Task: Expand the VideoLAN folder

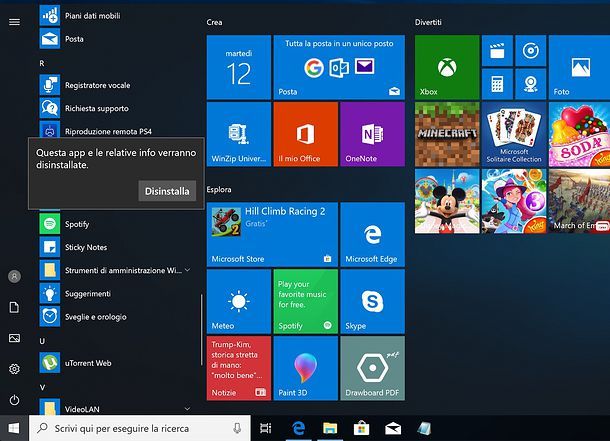Action: coord(115,407)
